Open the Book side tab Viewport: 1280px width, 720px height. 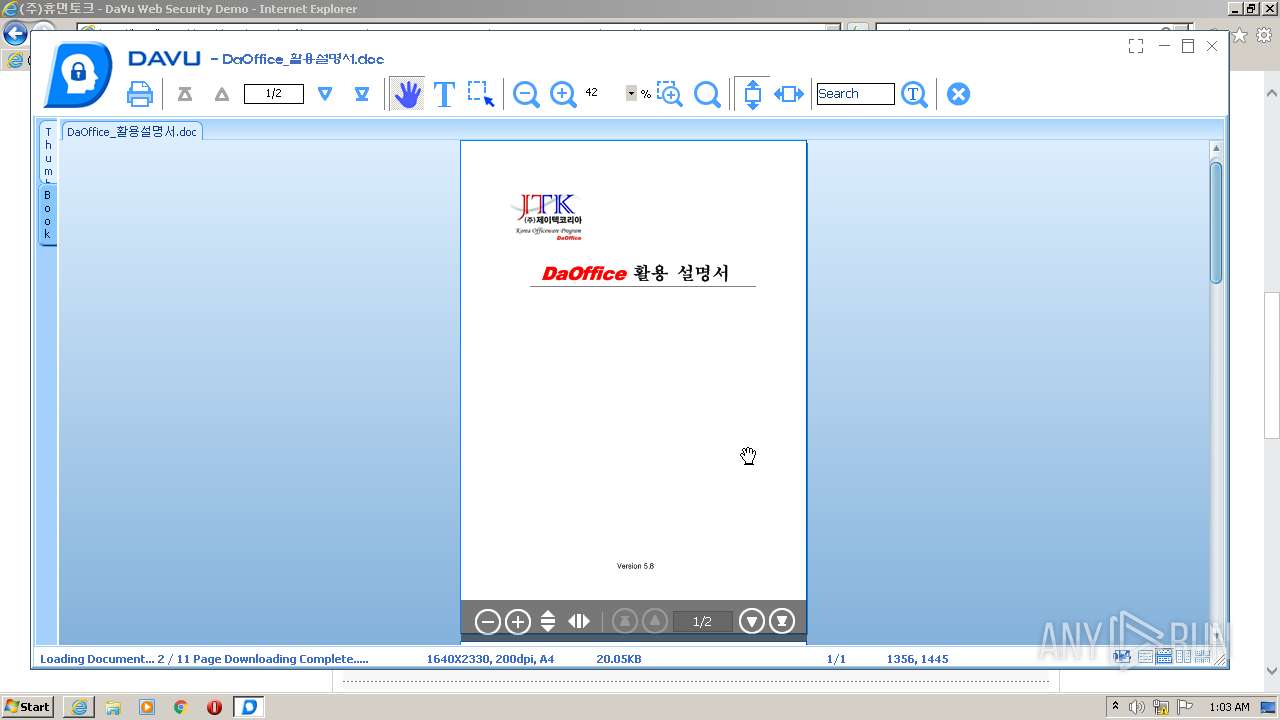pyautogui.click(x=47, y=214)
